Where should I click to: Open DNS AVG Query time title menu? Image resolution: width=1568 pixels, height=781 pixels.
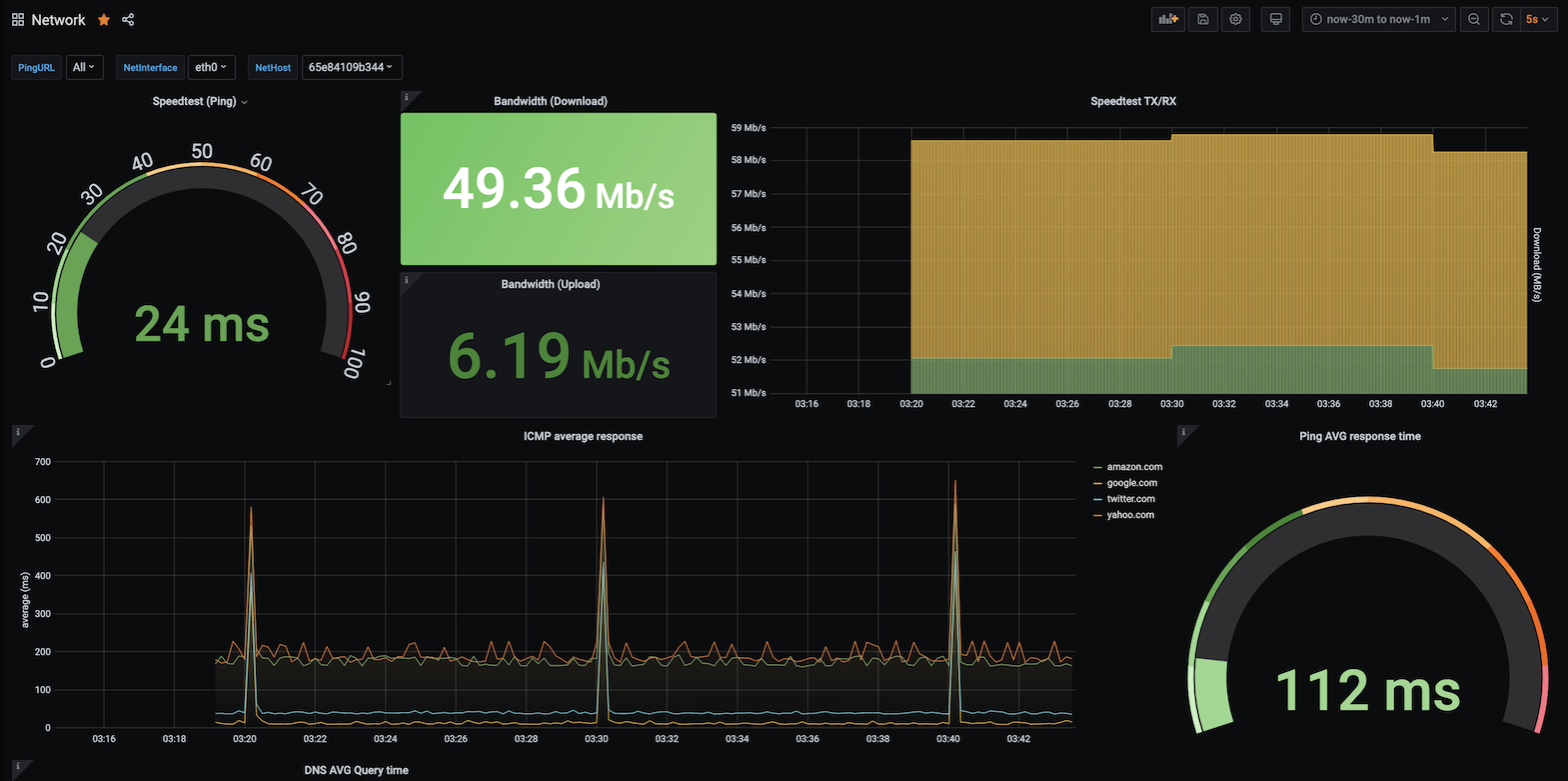tap(357, 770)
